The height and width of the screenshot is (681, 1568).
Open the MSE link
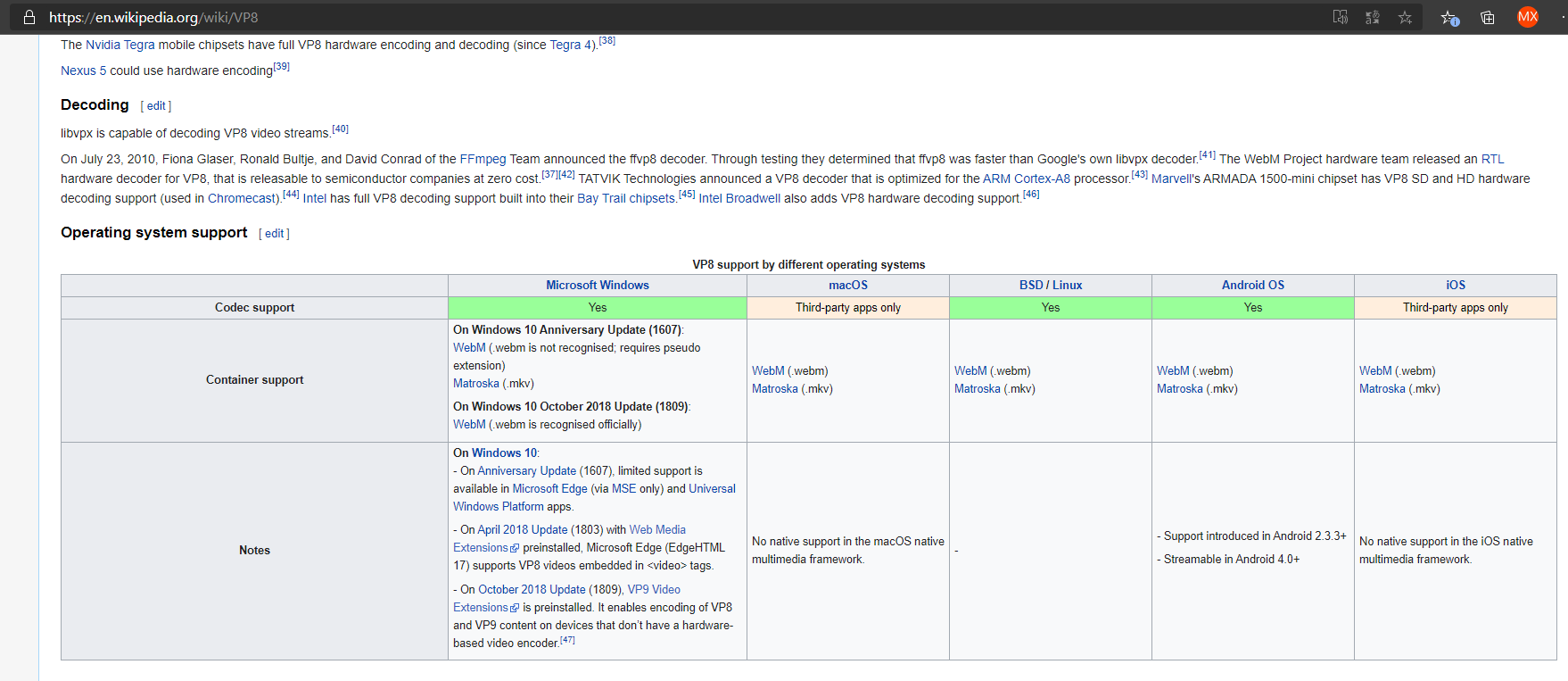point(624,489)
